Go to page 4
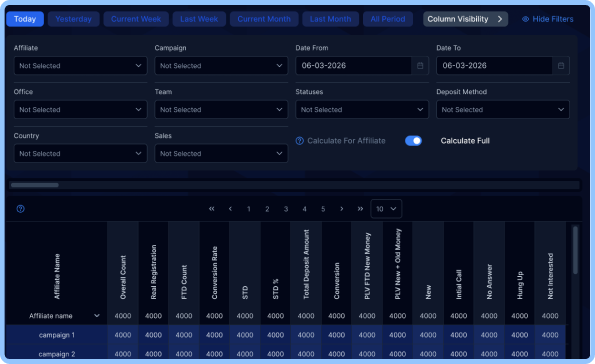The image size is (595, 364). click(x=304, y=209)
